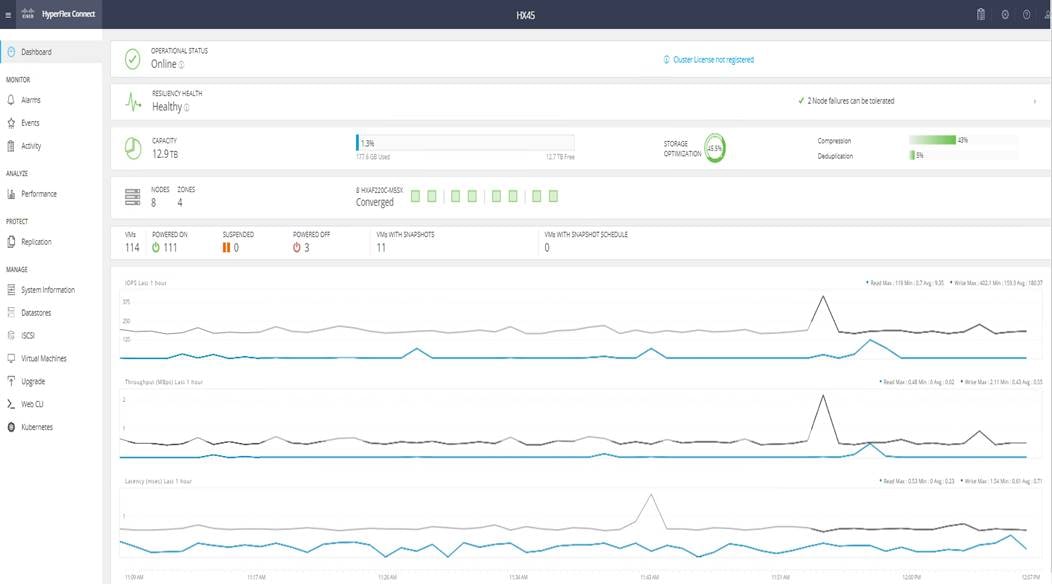
Task: Click the Powered On green icon
Action: (x=156, y=248)
